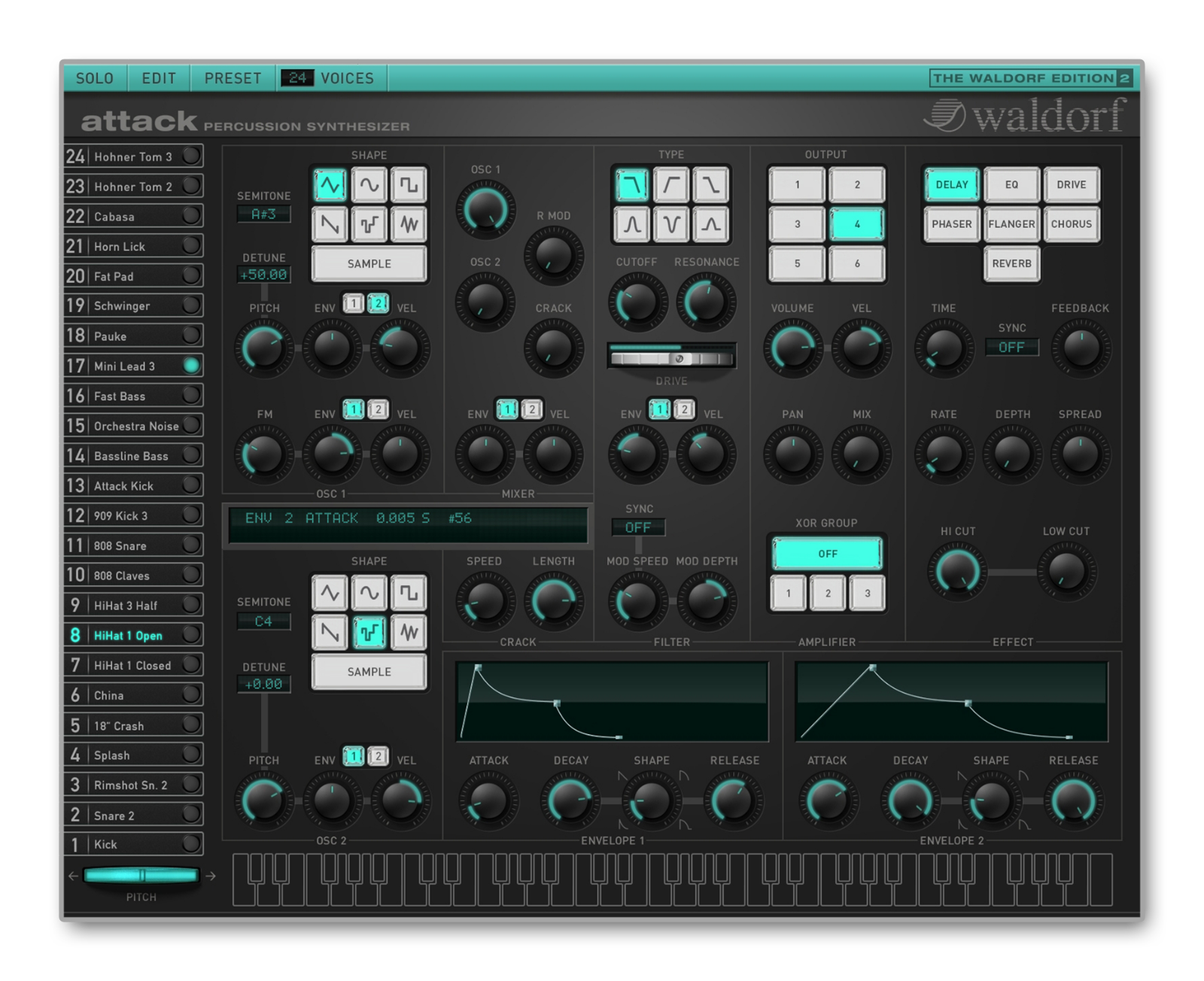Select sawtooth wave shape in OSC 2
Screen dimensions: 1204x981
point(330,632)
